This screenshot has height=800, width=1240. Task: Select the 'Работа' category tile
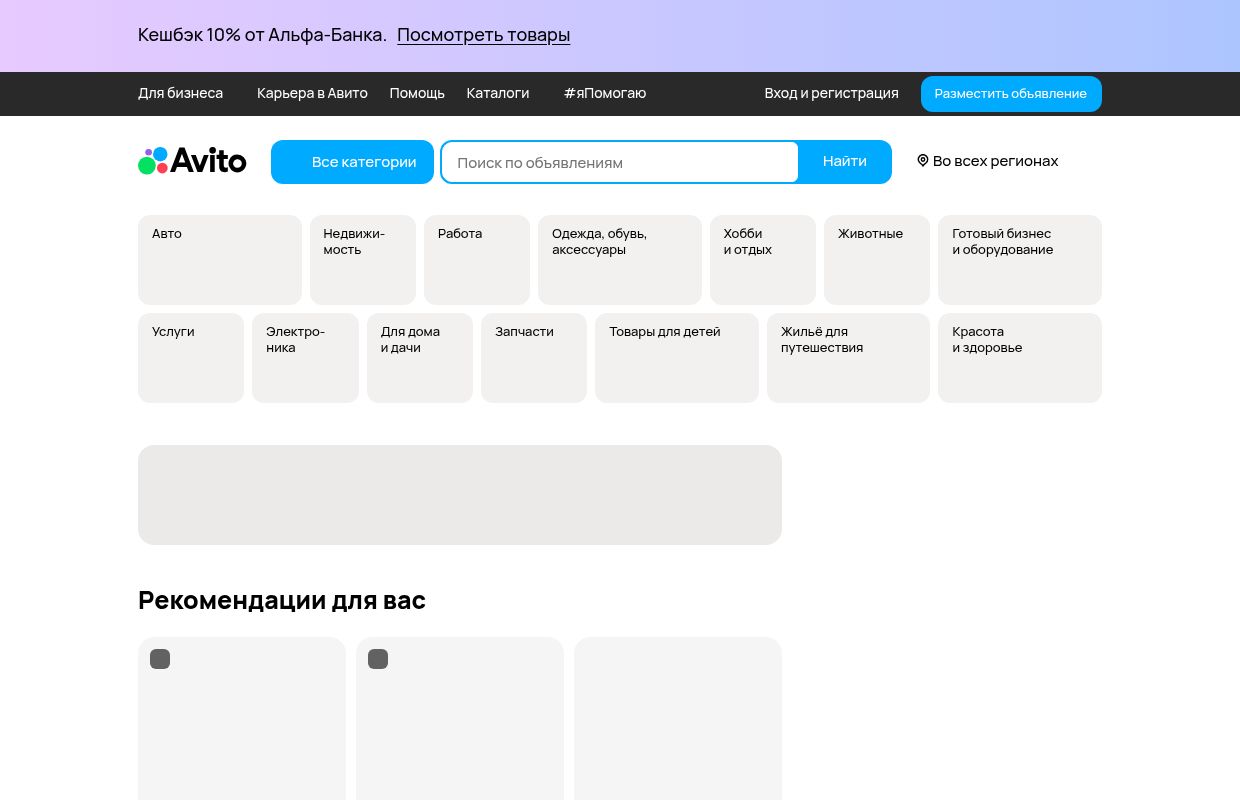476,259
